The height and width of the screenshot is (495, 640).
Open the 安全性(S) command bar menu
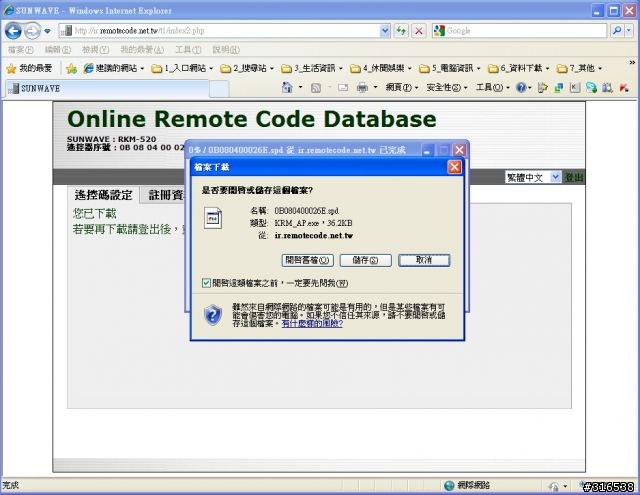tap(447, 88)
